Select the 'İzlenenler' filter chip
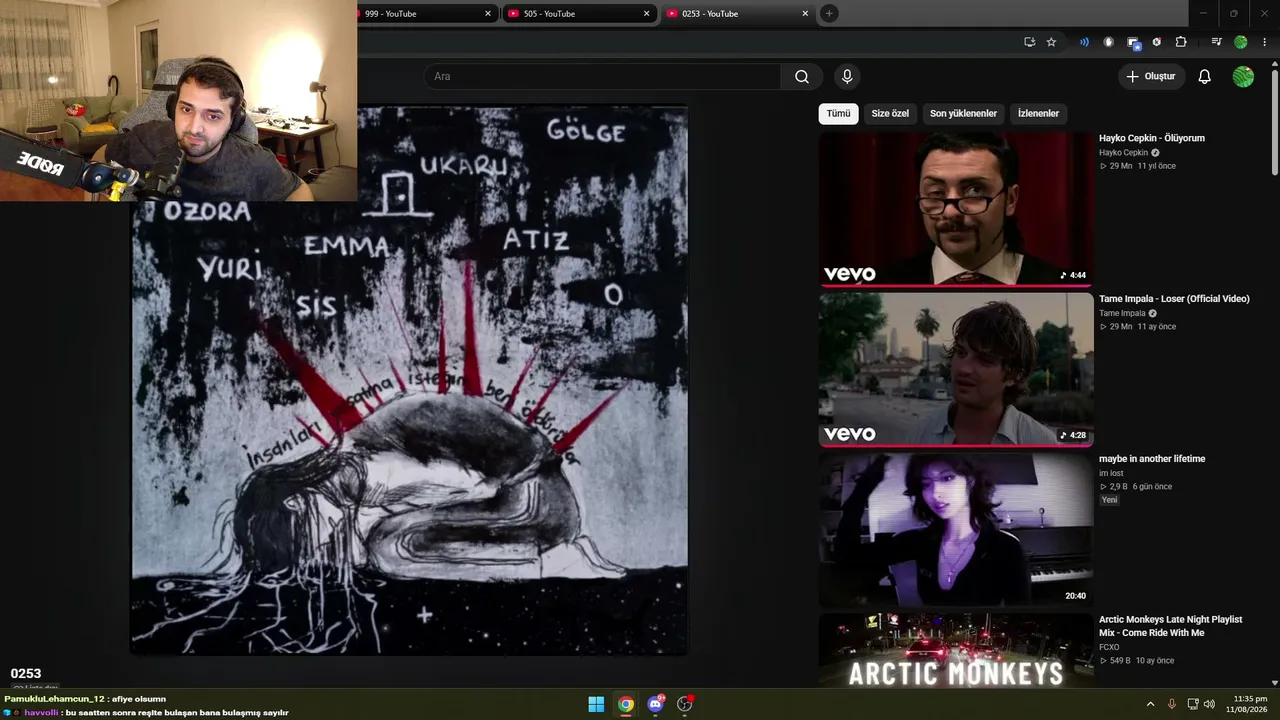This screenshot has height=720, width=1280. (1038, 114)
